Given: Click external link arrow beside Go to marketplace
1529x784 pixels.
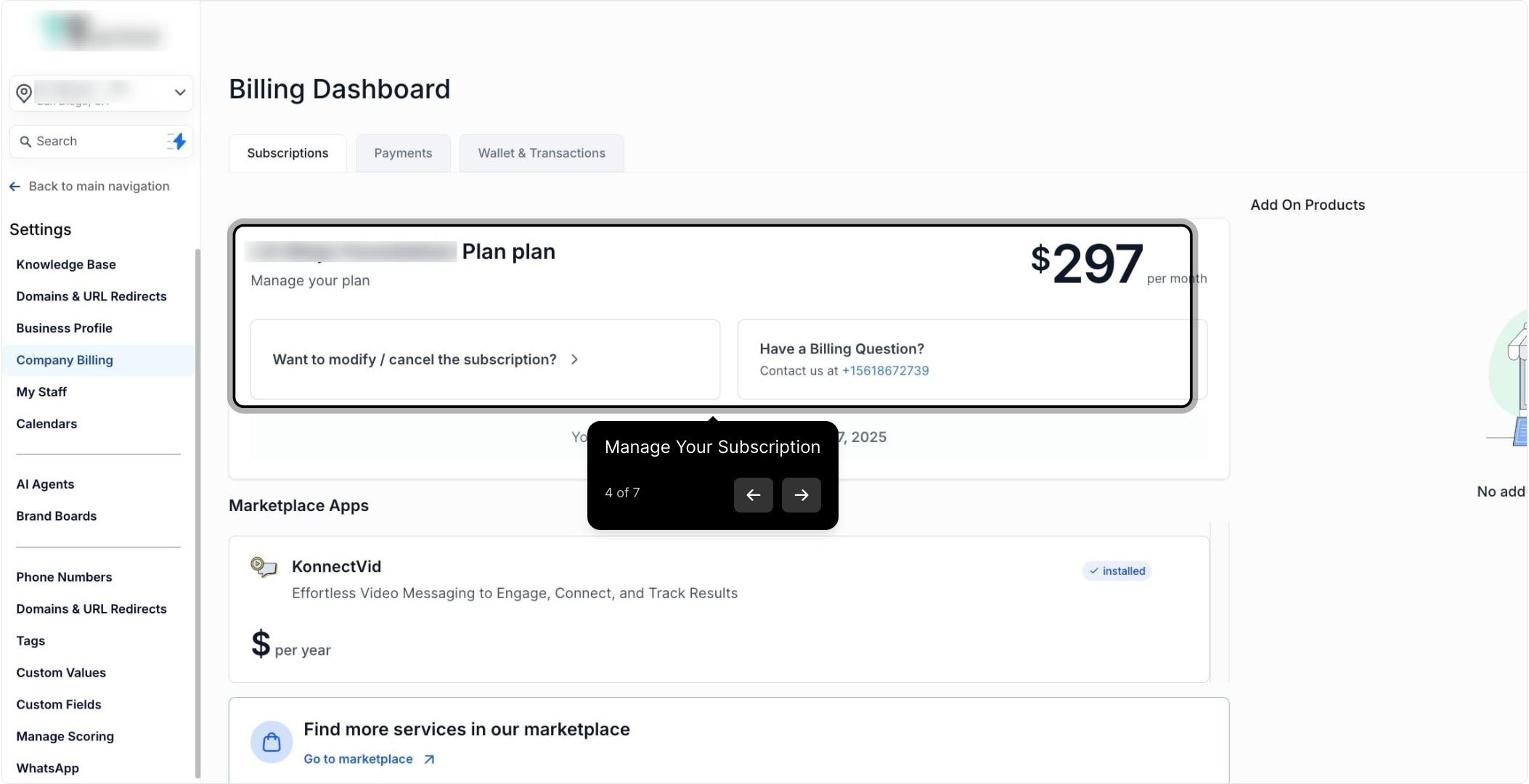Looking at the screenshot, I should (429, 759).
